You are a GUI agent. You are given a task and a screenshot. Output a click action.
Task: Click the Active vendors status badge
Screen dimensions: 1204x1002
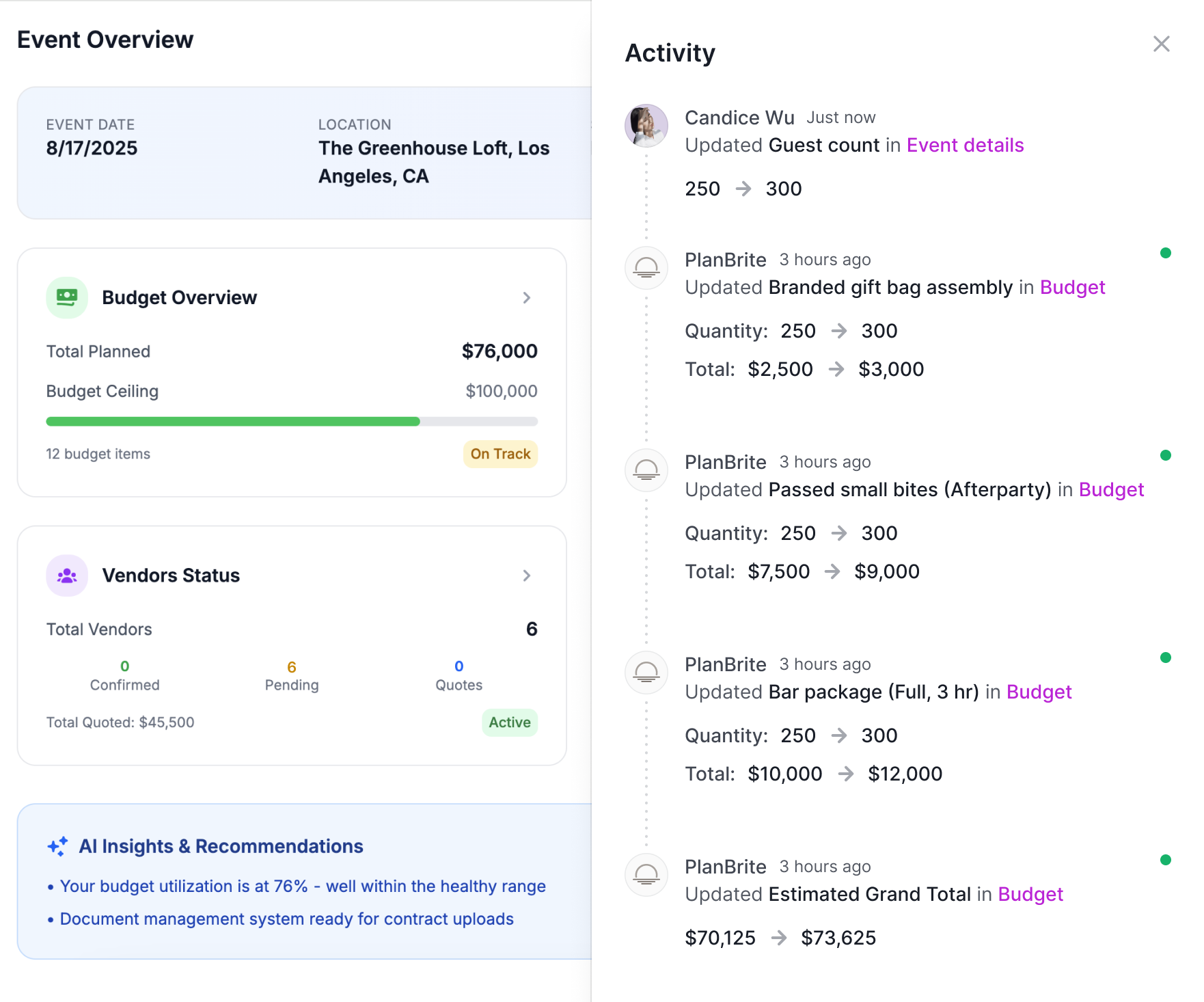509,722
